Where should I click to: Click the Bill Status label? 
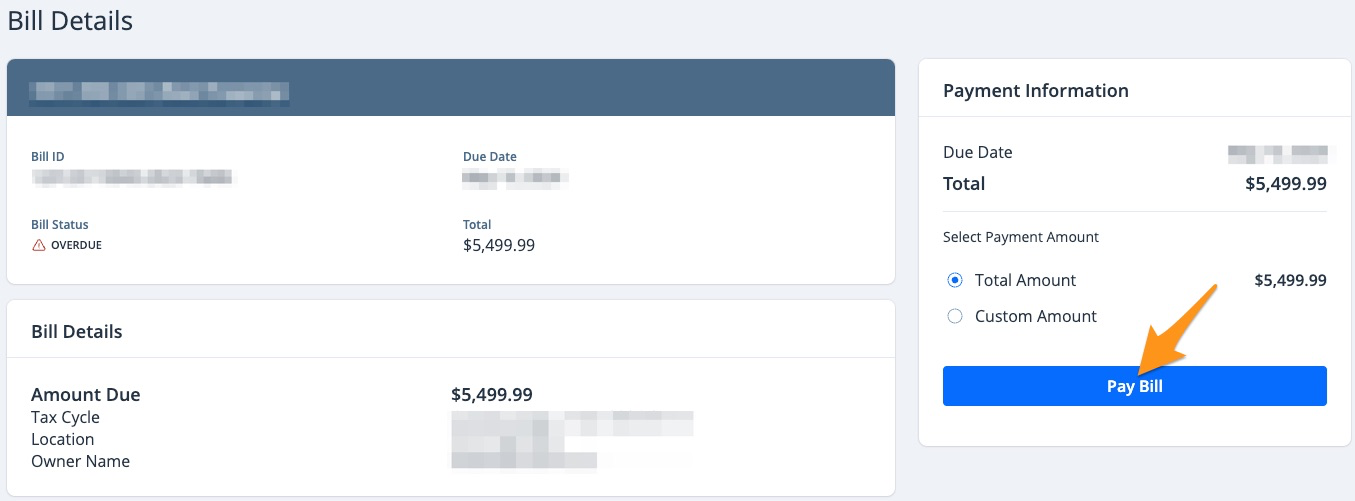pyautogui.click(x=60, y=225)
